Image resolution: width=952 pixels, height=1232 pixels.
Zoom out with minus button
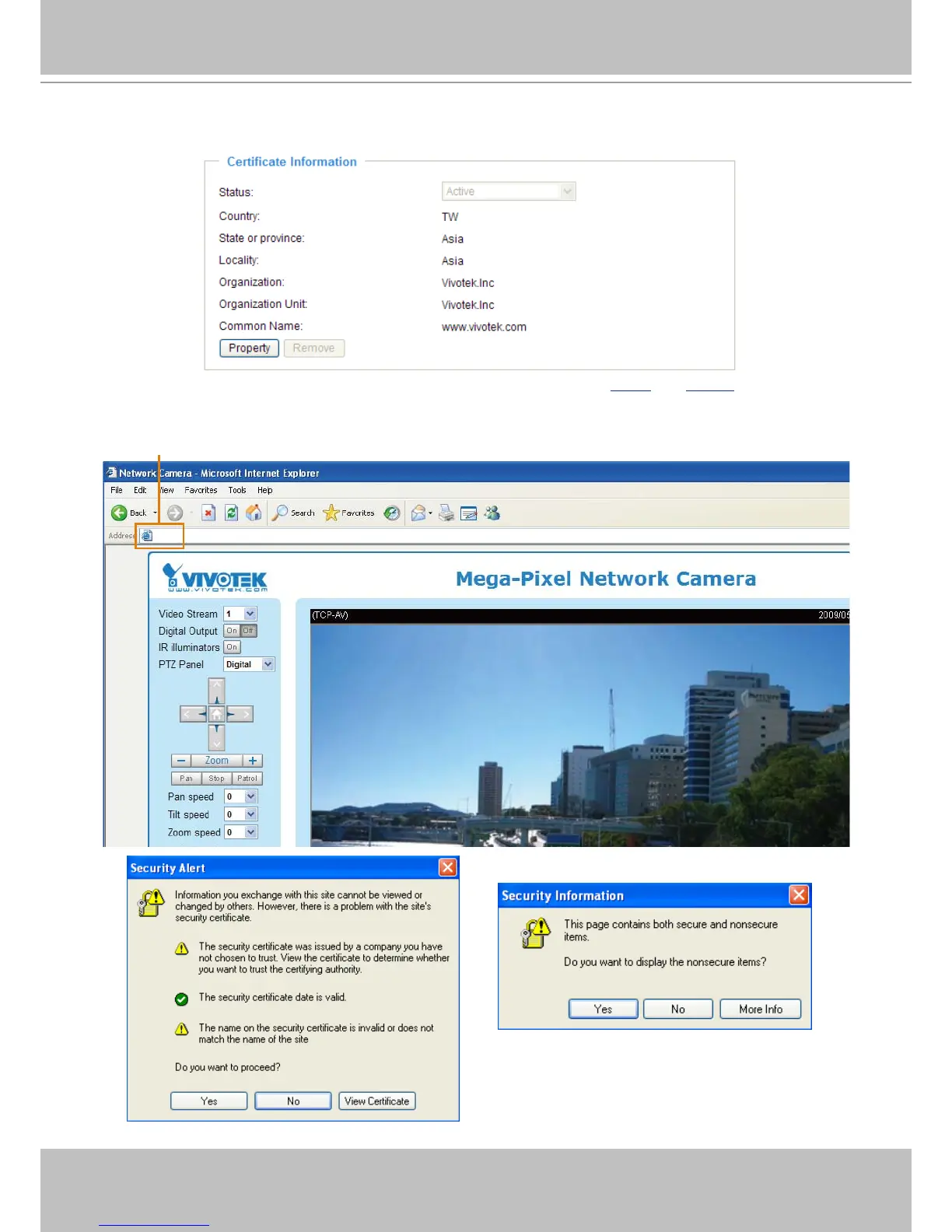click(181, 761)
